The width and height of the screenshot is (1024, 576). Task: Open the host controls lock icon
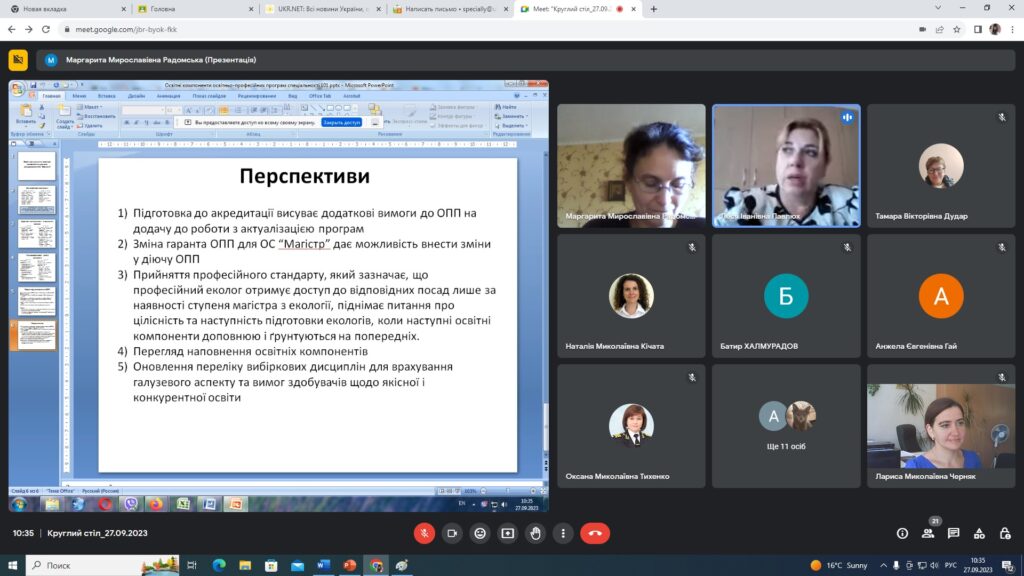point(1005,533)
